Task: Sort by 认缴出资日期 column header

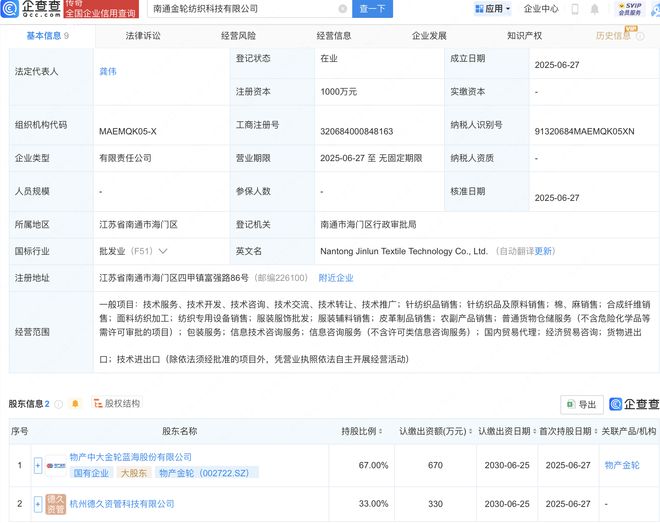Action: click(x=507, y=431)
